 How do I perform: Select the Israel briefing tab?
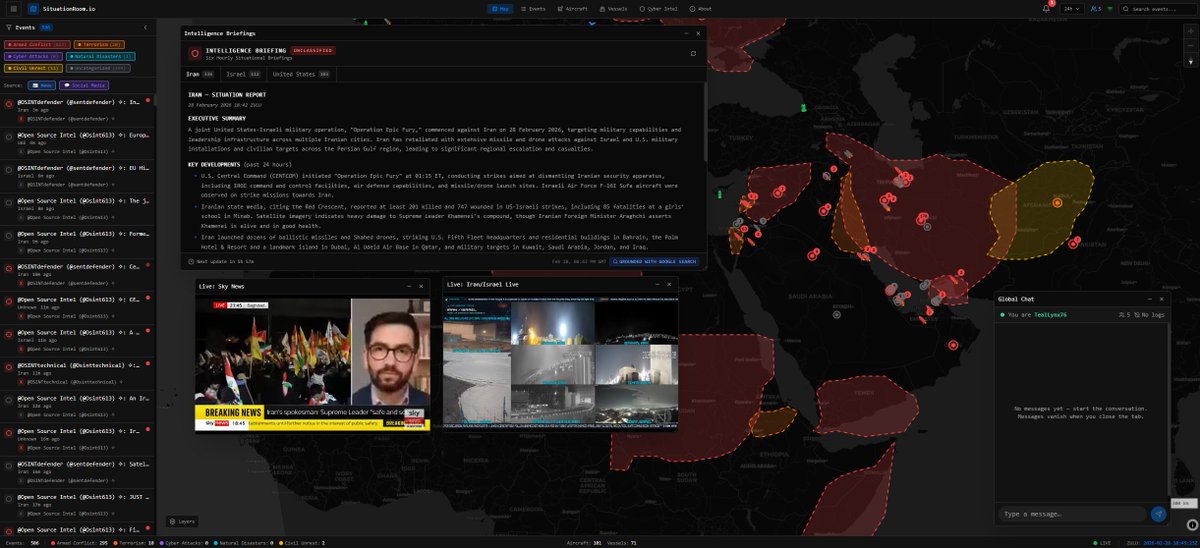click(244, 74)
